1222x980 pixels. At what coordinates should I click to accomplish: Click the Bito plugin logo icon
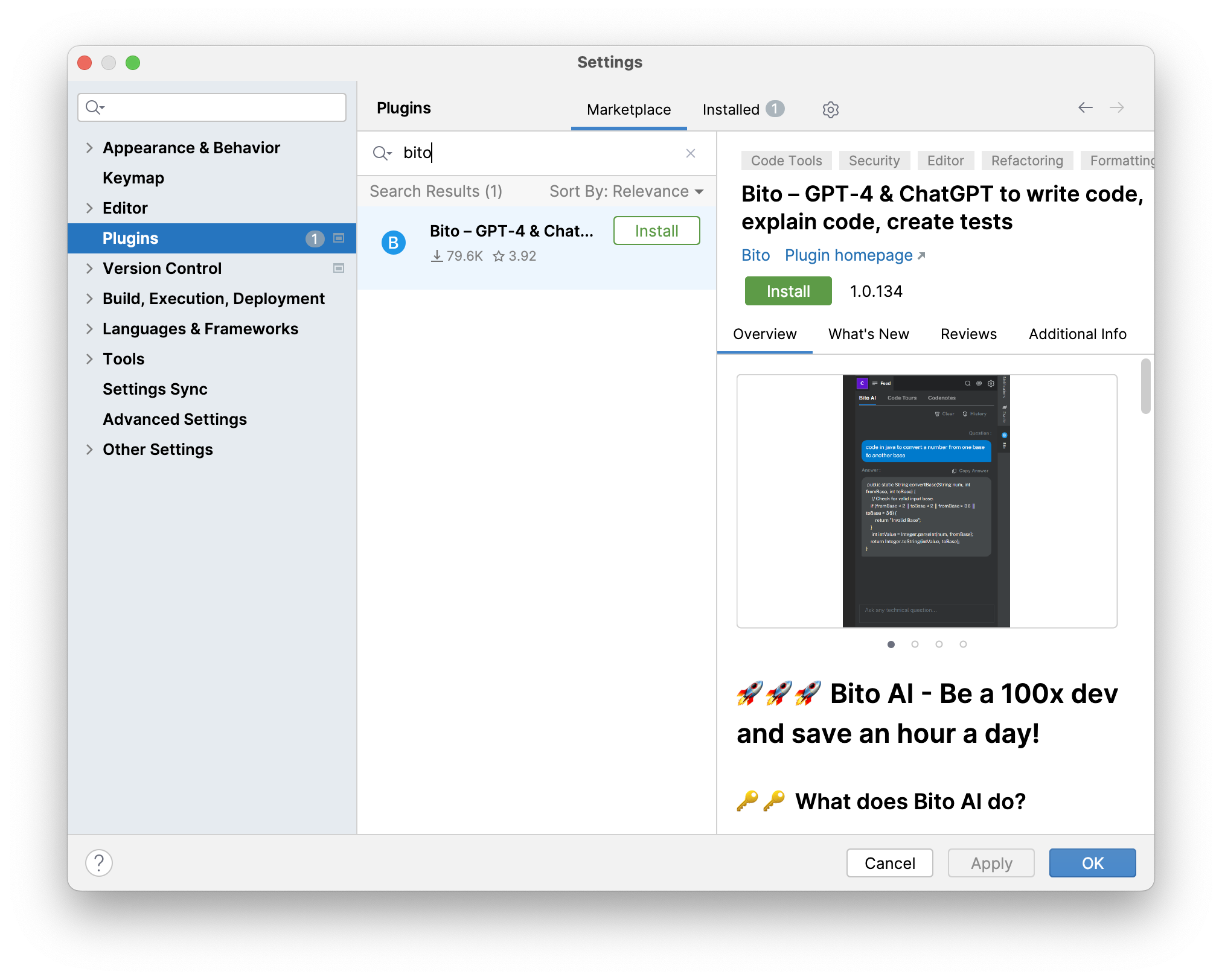394,243
